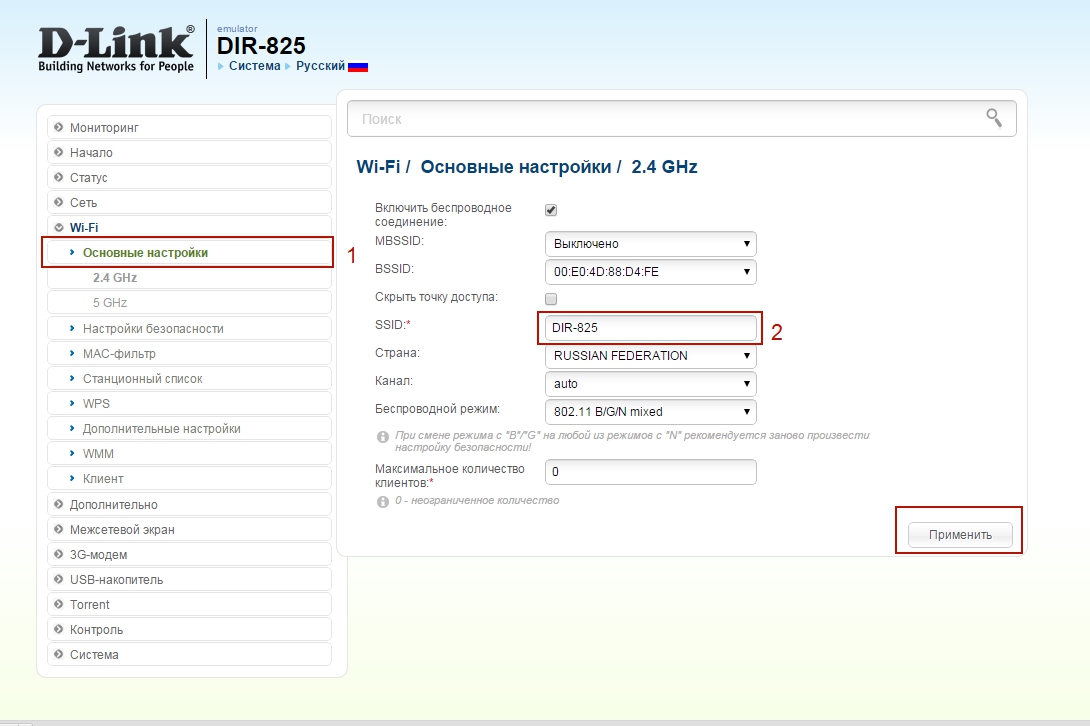Expand the 3G-модем menu section
Screen dimensions: 1090x726
(189, 554)
